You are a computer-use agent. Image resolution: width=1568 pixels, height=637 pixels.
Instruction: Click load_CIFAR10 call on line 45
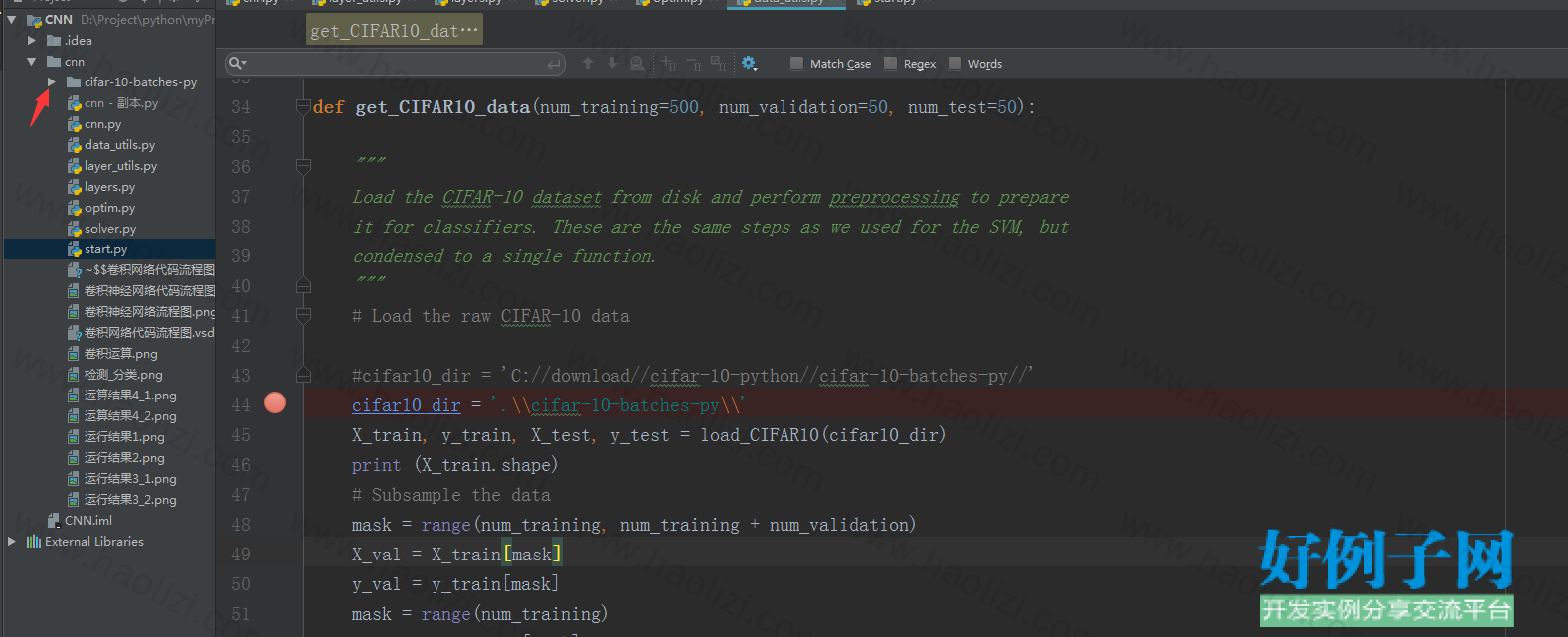click(x=760, y=435)
